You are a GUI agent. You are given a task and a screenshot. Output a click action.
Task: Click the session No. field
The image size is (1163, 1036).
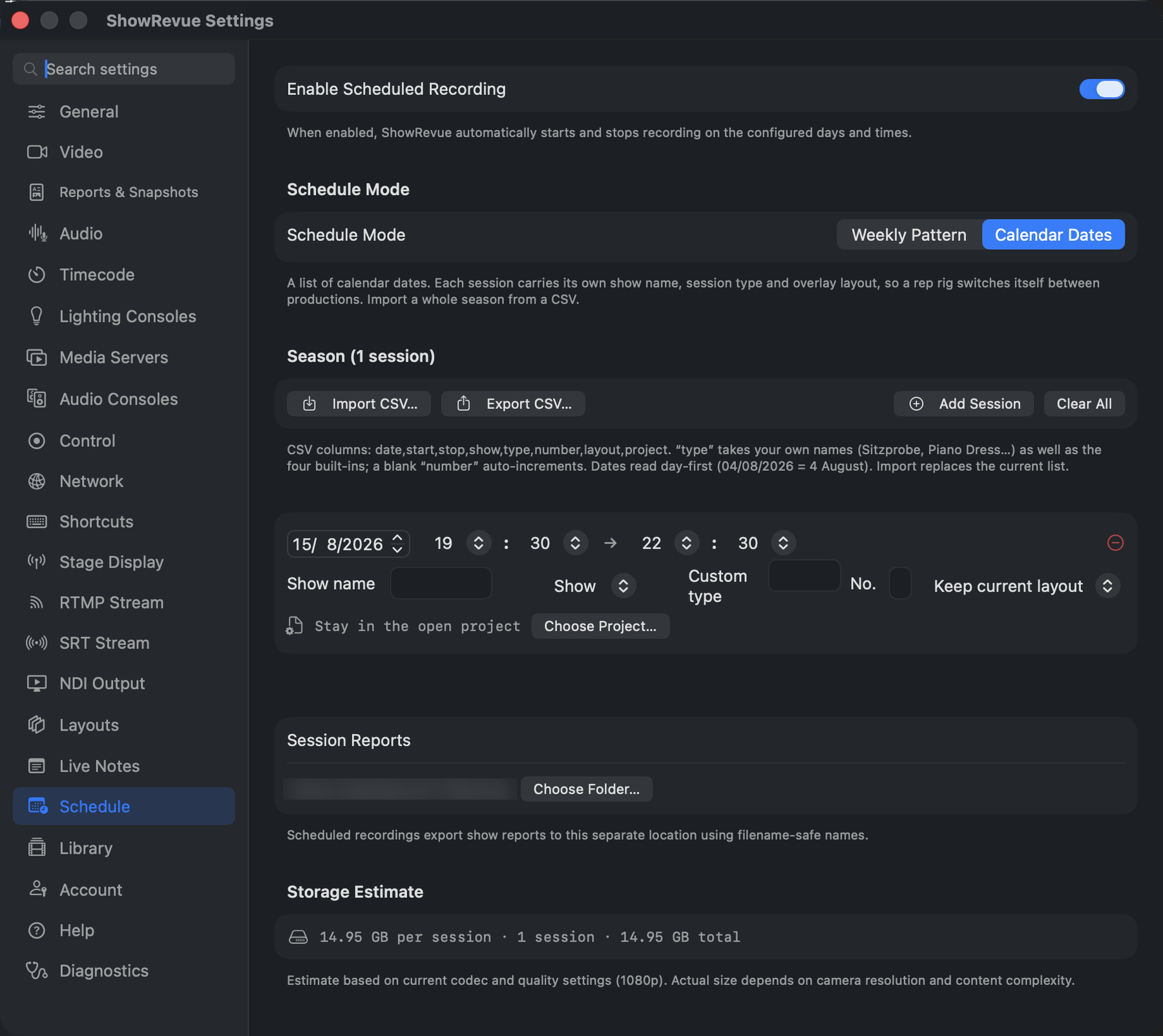point(900,583)
